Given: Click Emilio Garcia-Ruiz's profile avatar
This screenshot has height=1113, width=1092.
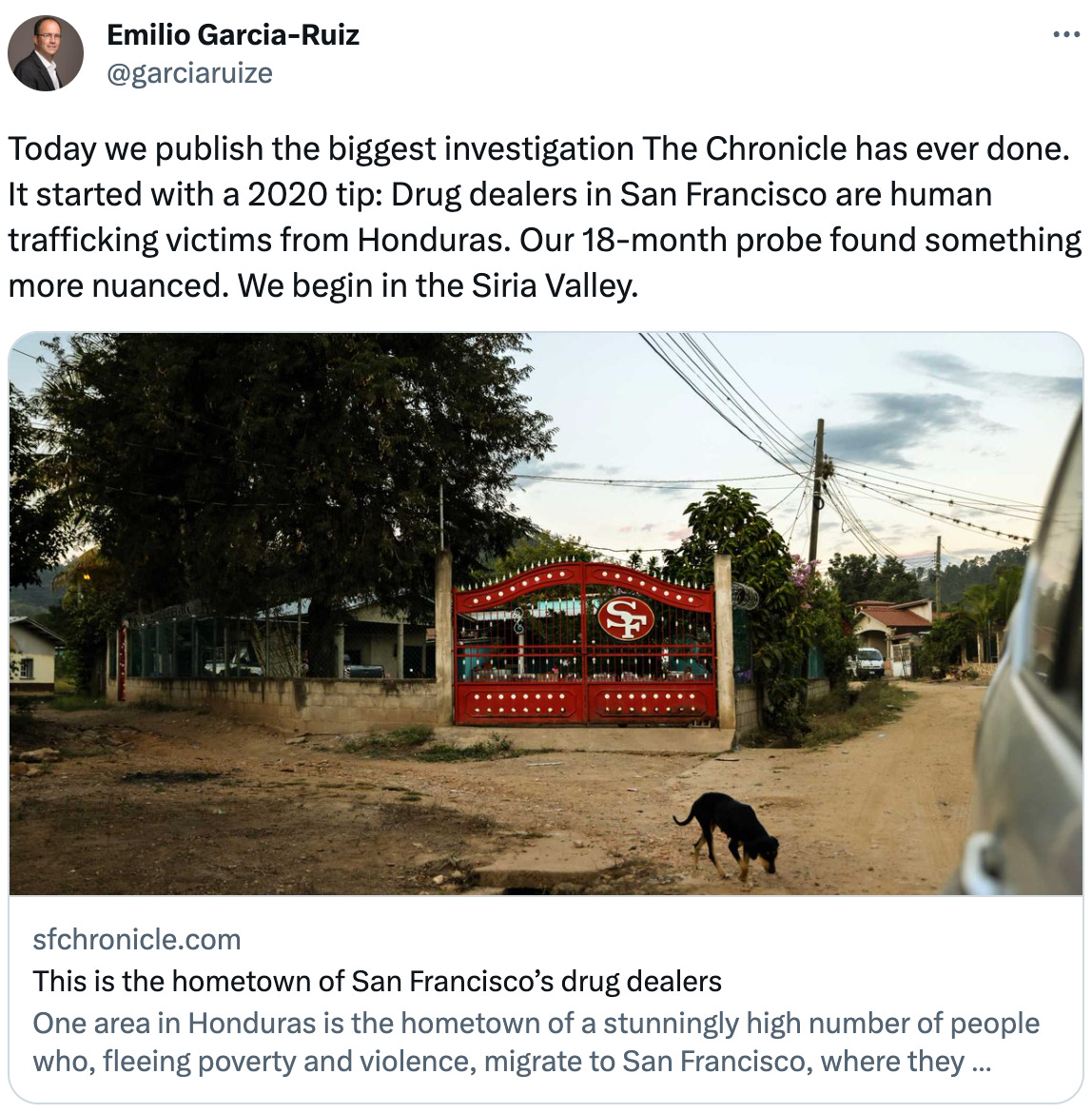Looking at the screenshot, I should point(46,54).
